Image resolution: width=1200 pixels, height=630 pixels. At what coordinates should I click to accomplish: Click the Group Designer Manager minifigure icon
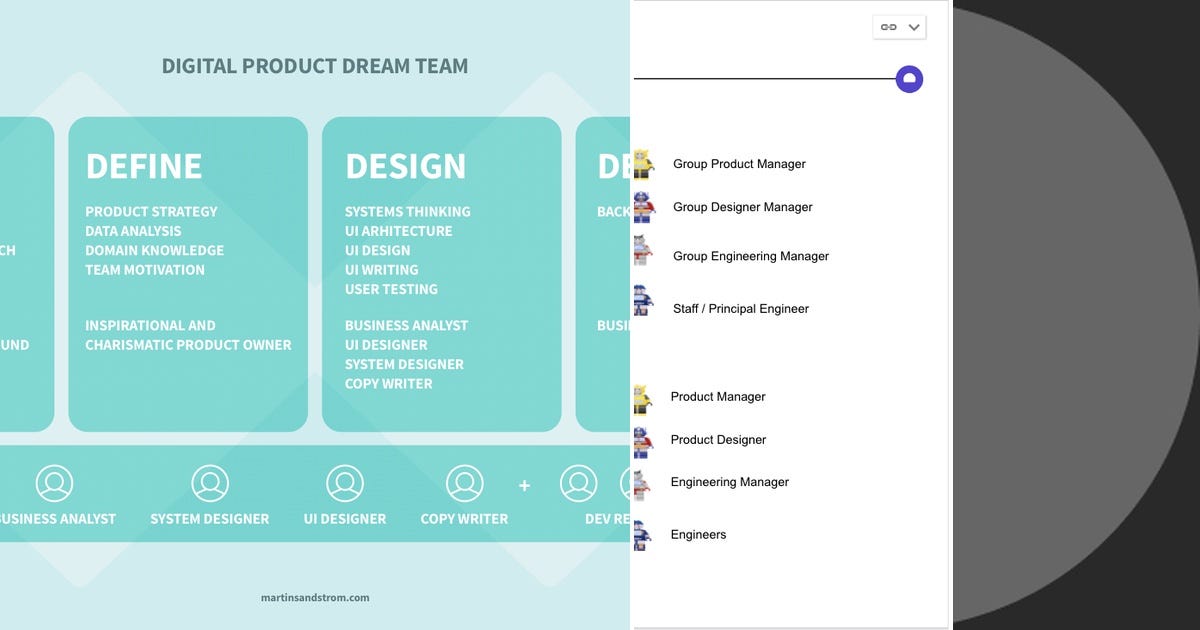[x=643, y=206]
